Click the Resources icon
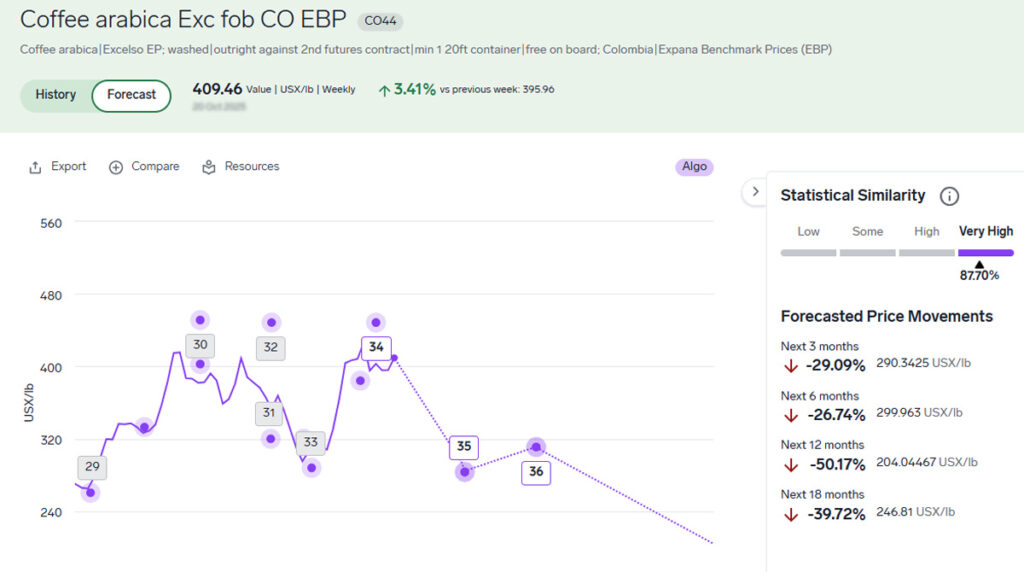This screenshot has height=572, width=1024. click(209, 167)
